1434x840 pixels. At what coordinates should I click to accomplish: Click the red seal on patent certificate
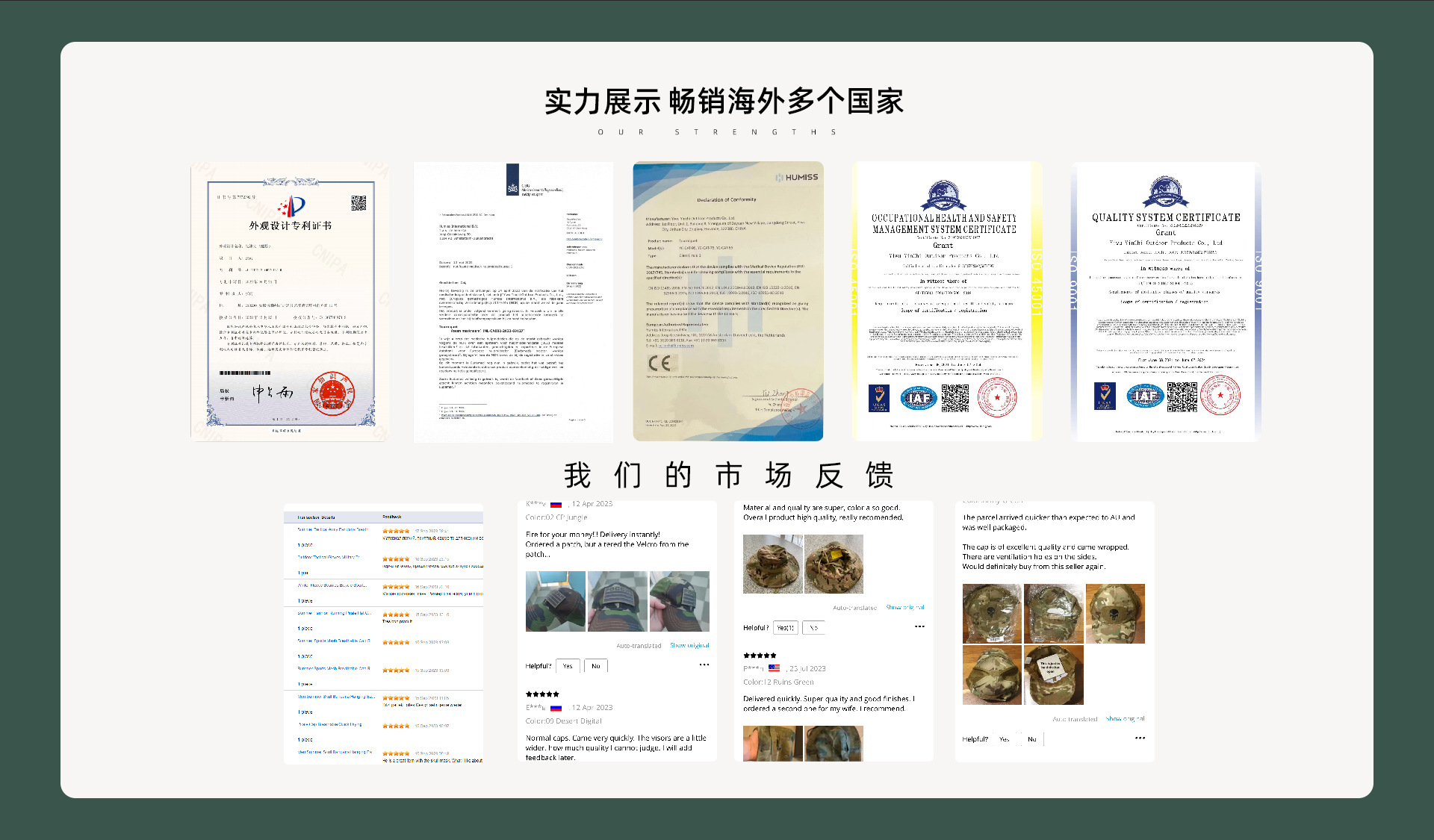point(333,393)
